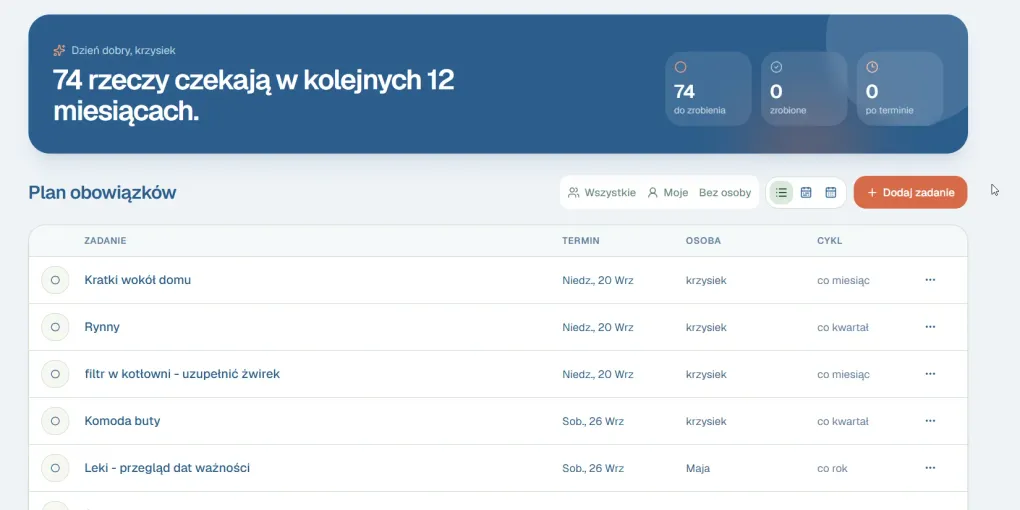The width and height of the screenshot is (1020, 510).
Task: Mark Rynny task as done
Action: pyautogui.click(x=55, y=327)
